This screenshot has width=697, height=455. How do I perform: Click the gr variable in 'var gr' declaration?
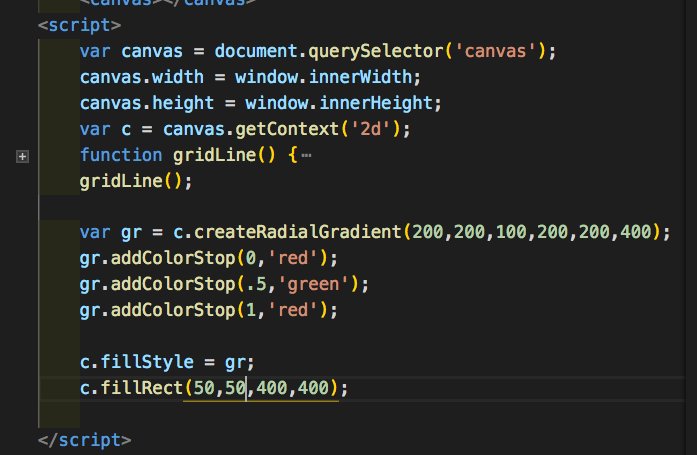coord(132,233)
